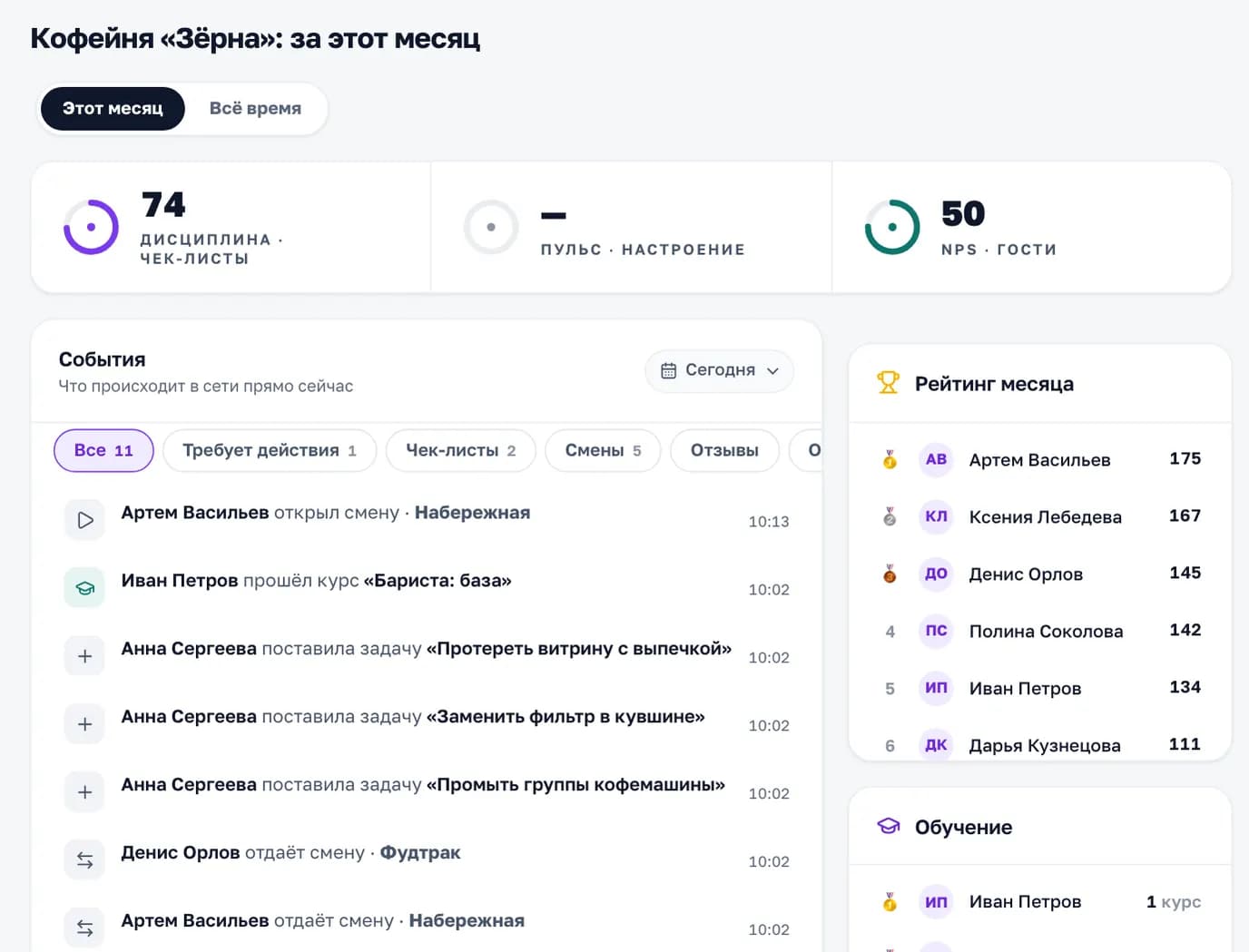Viewport: 1249px width, 952px height.
Task: Click the ИП avatar in Обучение
Action: [936, 902]
